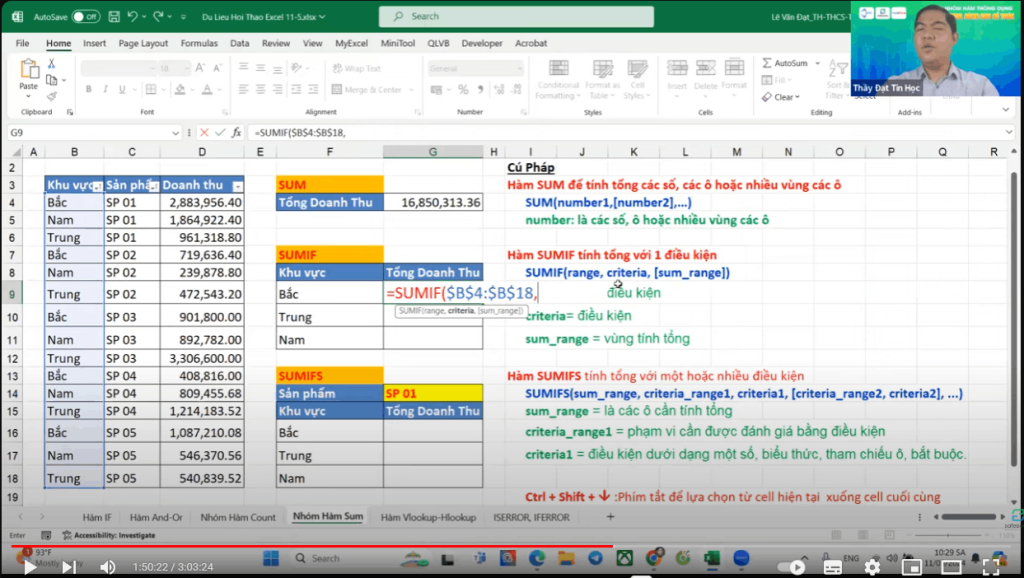The width and height of the screenshot is (1024, 578).
Task: Click the AutoSum sigma icon
Action: click(x=767, y=63)
